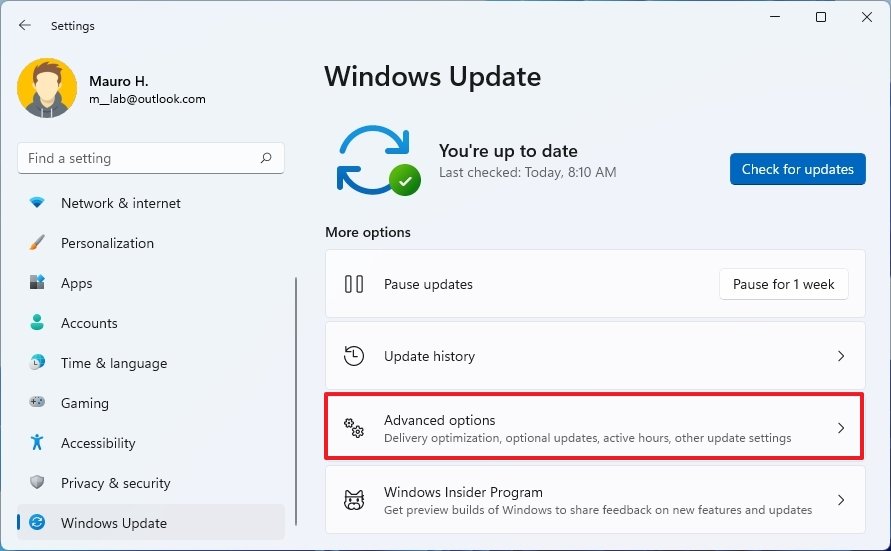Click the Pause updates pause icon
Image resolution: width=891 pixels, height=551 pixels.
pos(354,284)
